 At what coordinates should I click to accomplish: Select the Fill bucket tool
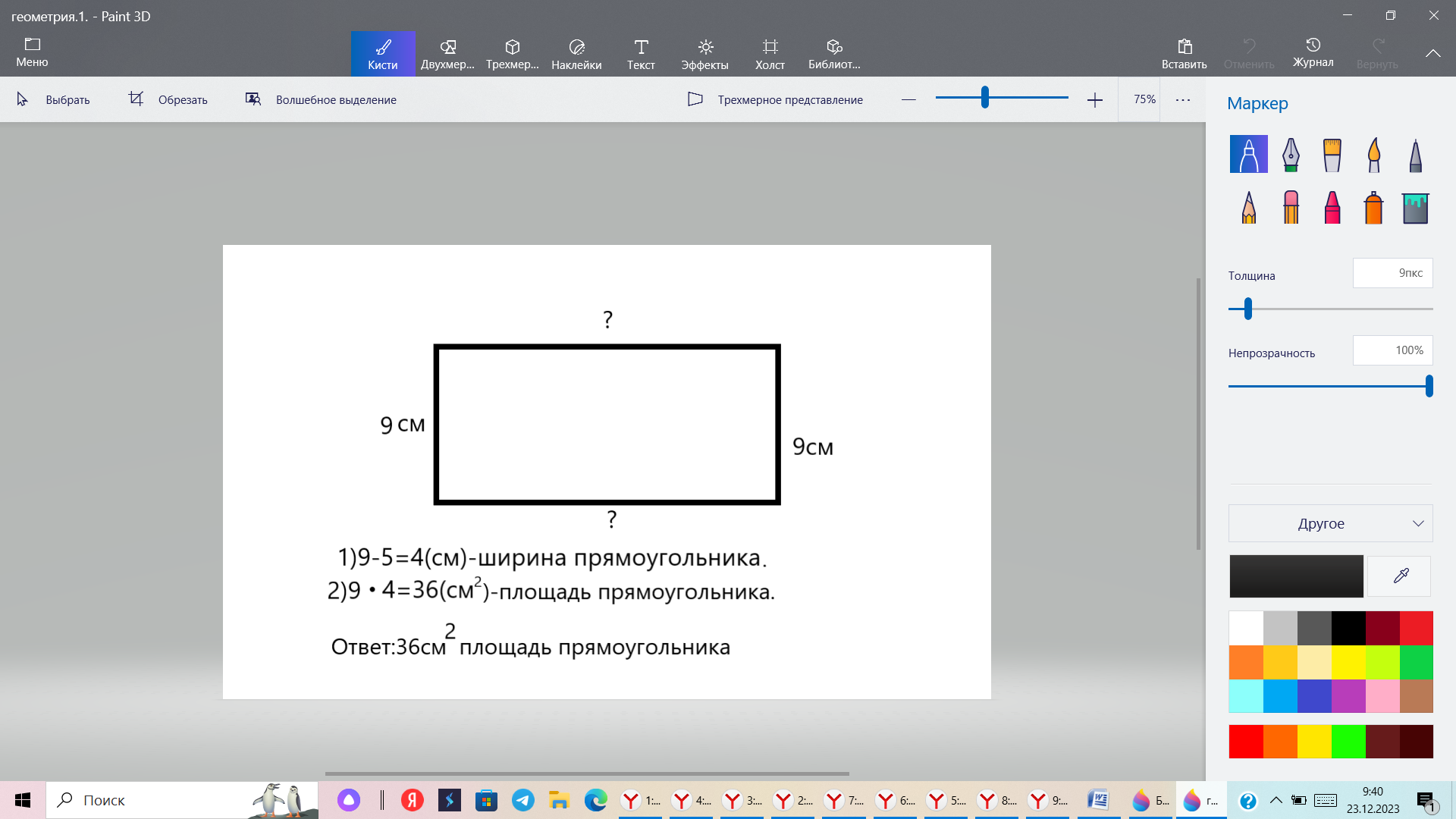tap(1415, 207)
